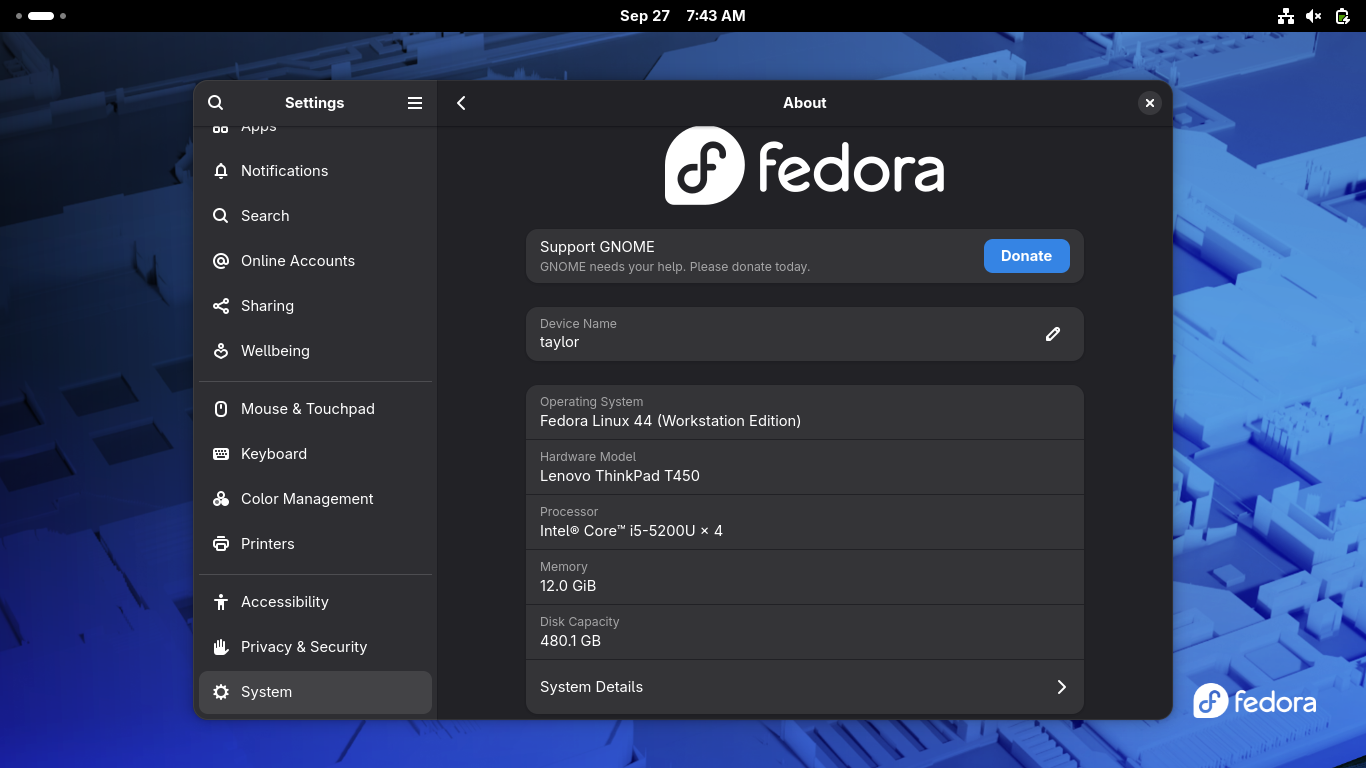This screenshot has height=768, width=1366.
Task: Click the search icon in Settings header
Action: point(215,103)
